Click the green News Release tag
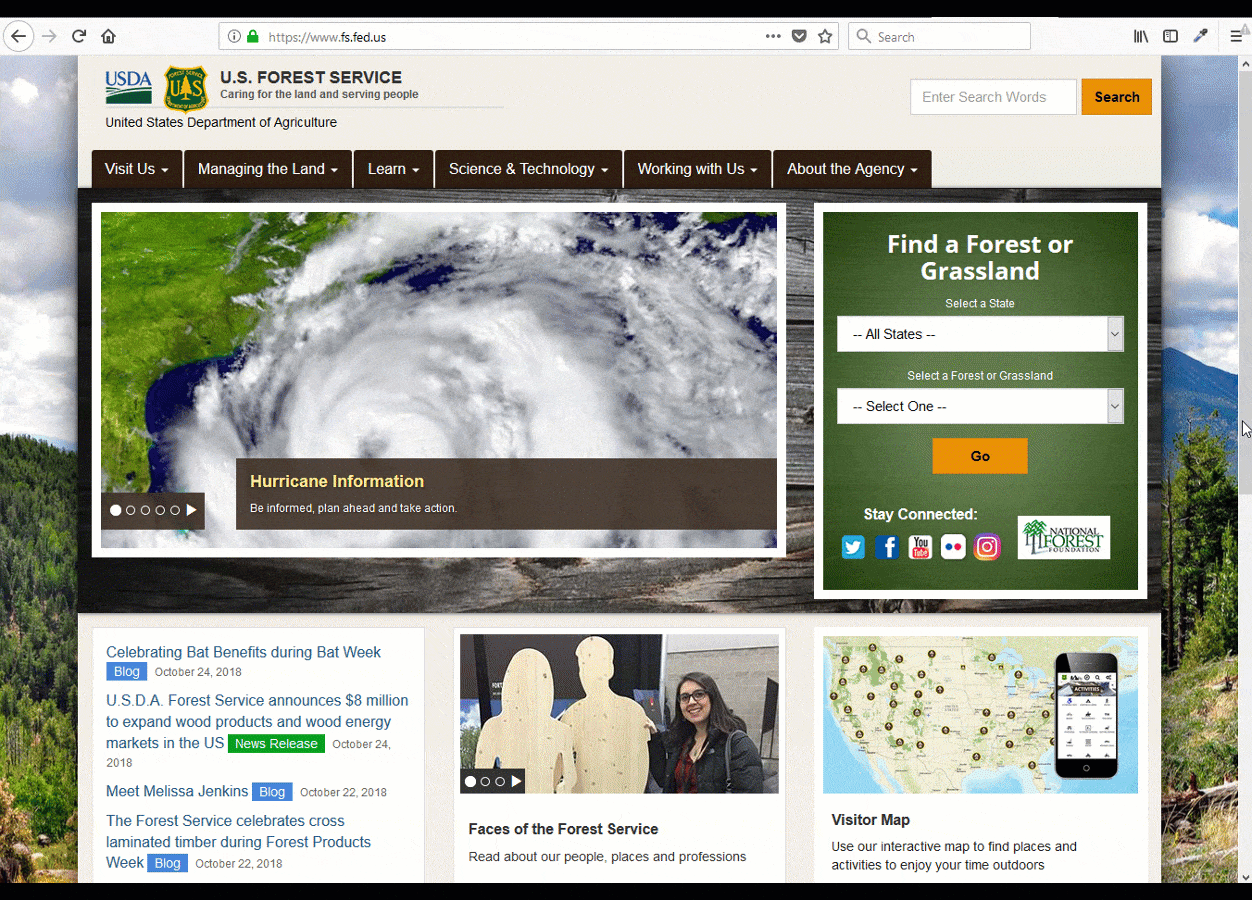Viewport: 1252px width, 900px height. pyautogui.click(x=276, y=743)
